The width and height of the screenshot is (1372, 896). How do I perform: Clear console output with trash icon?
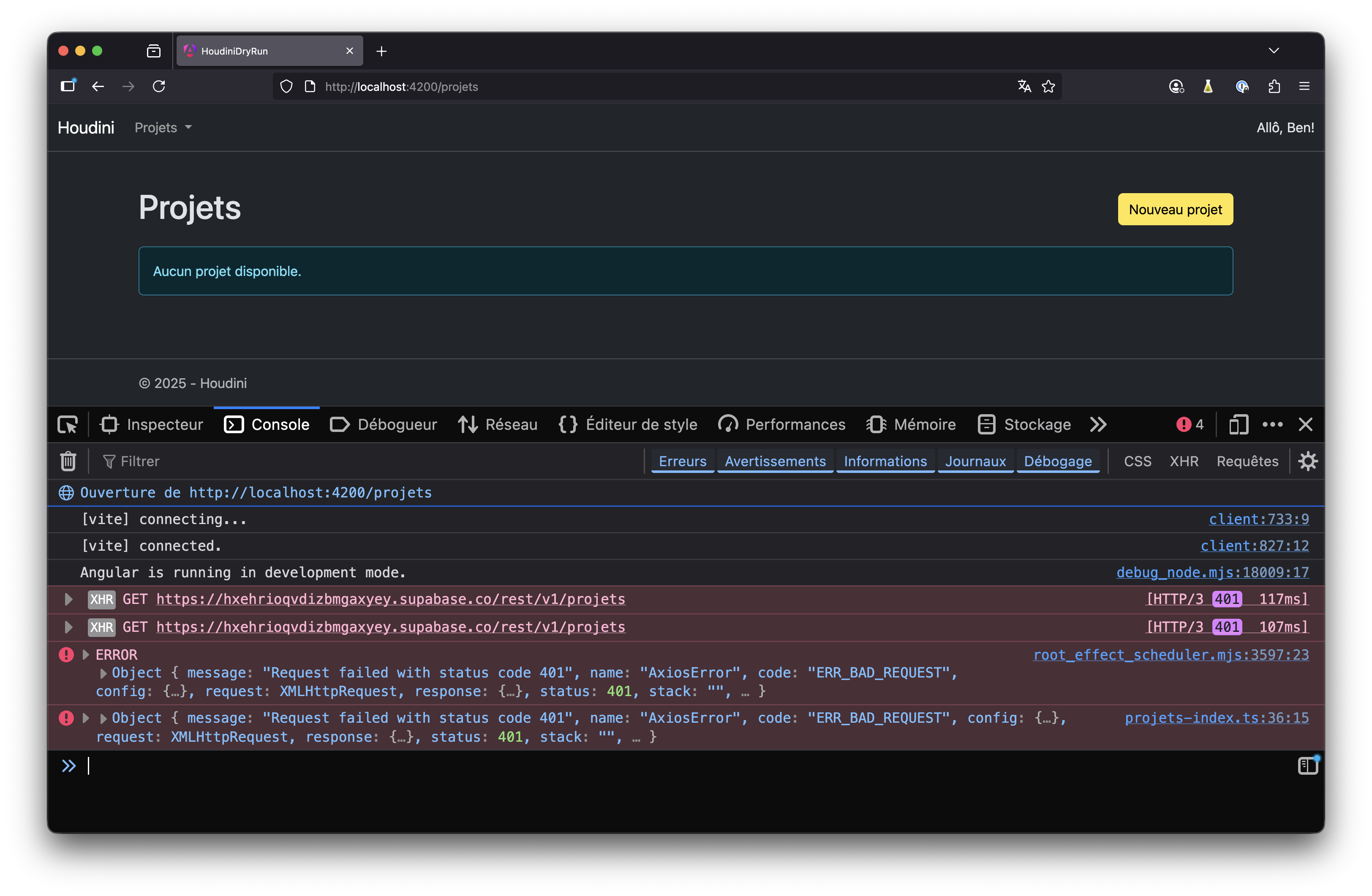[68, 461]
